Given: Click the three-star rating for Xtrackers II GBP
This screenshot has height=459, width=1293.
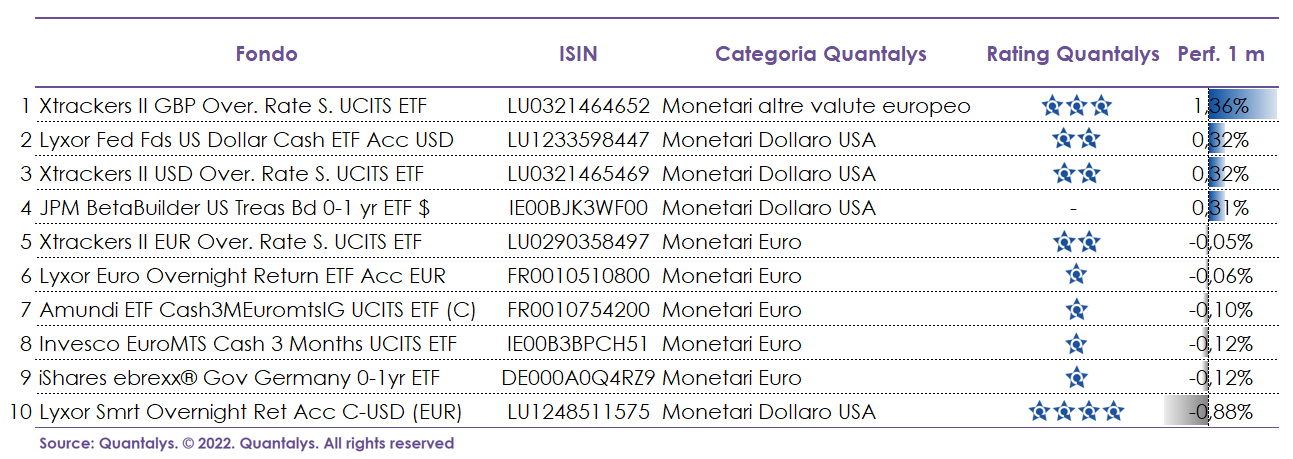Looking at the screenshot, I should (1076, 105).
